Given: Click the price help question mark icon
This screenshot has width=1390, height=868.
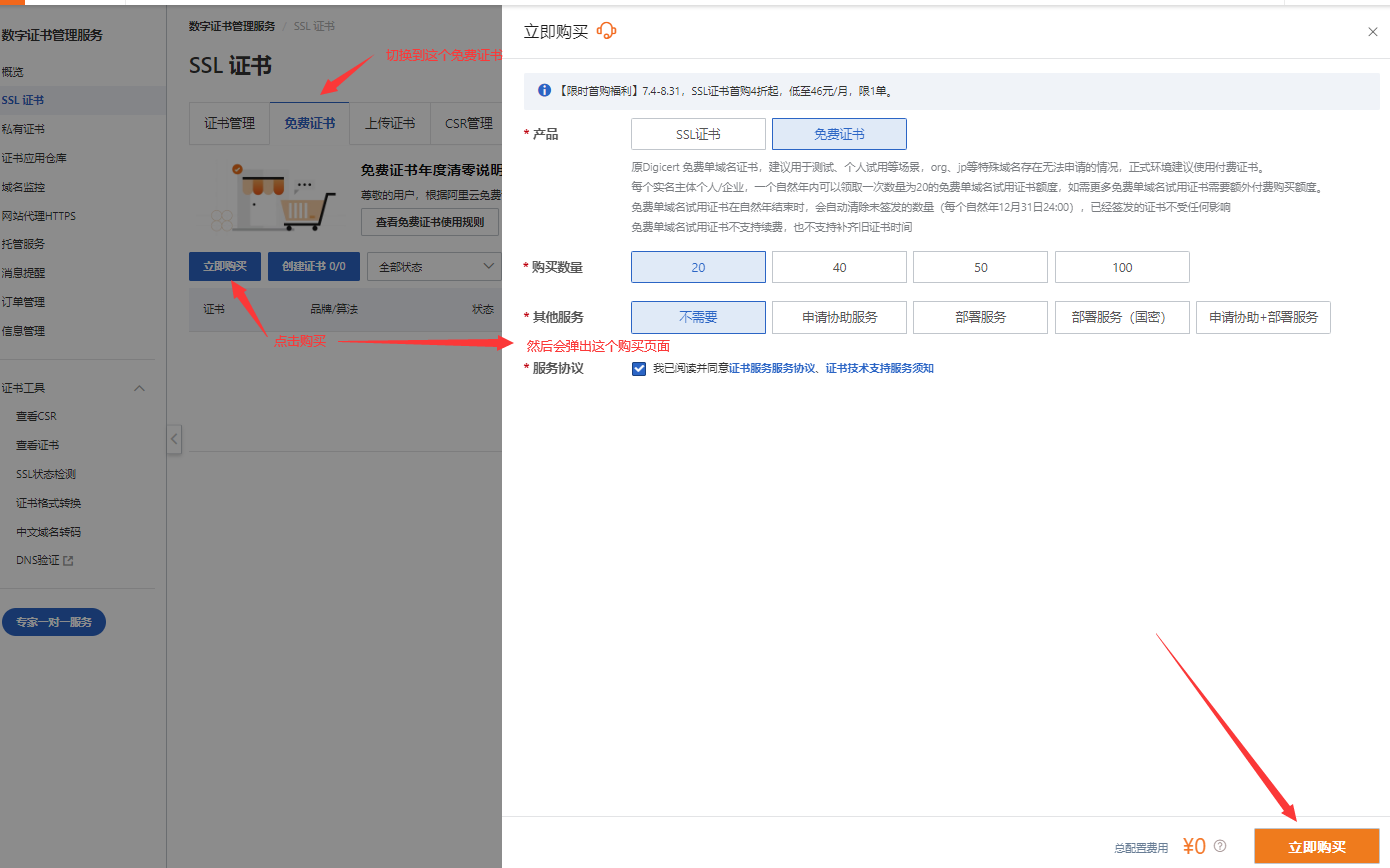Looking at the screenshot, I should [x=1220, y=846].
